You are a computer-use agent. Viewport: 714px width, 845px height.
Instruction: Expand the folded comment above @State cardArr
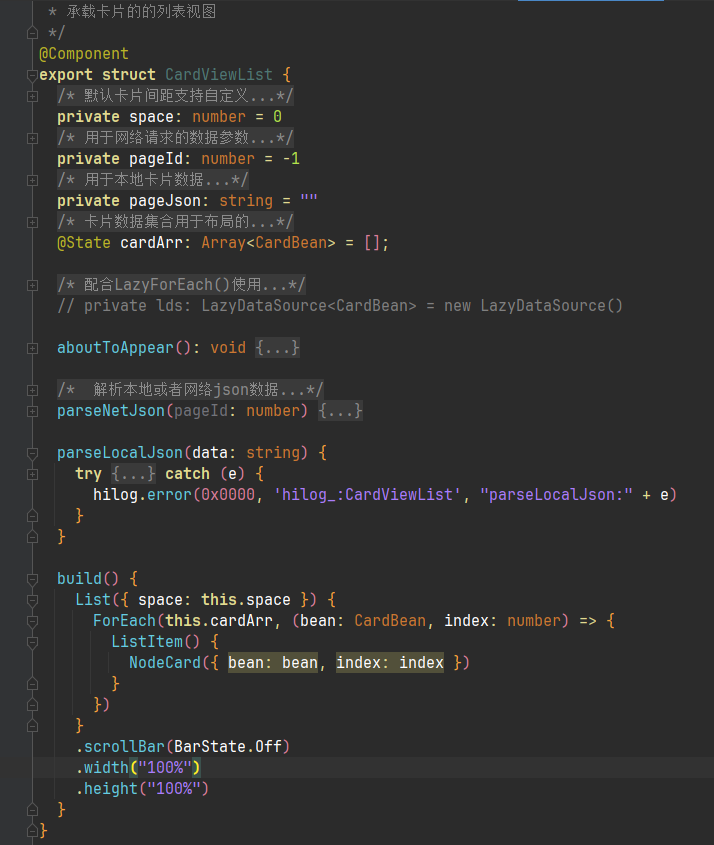click(x=32, y=222)
